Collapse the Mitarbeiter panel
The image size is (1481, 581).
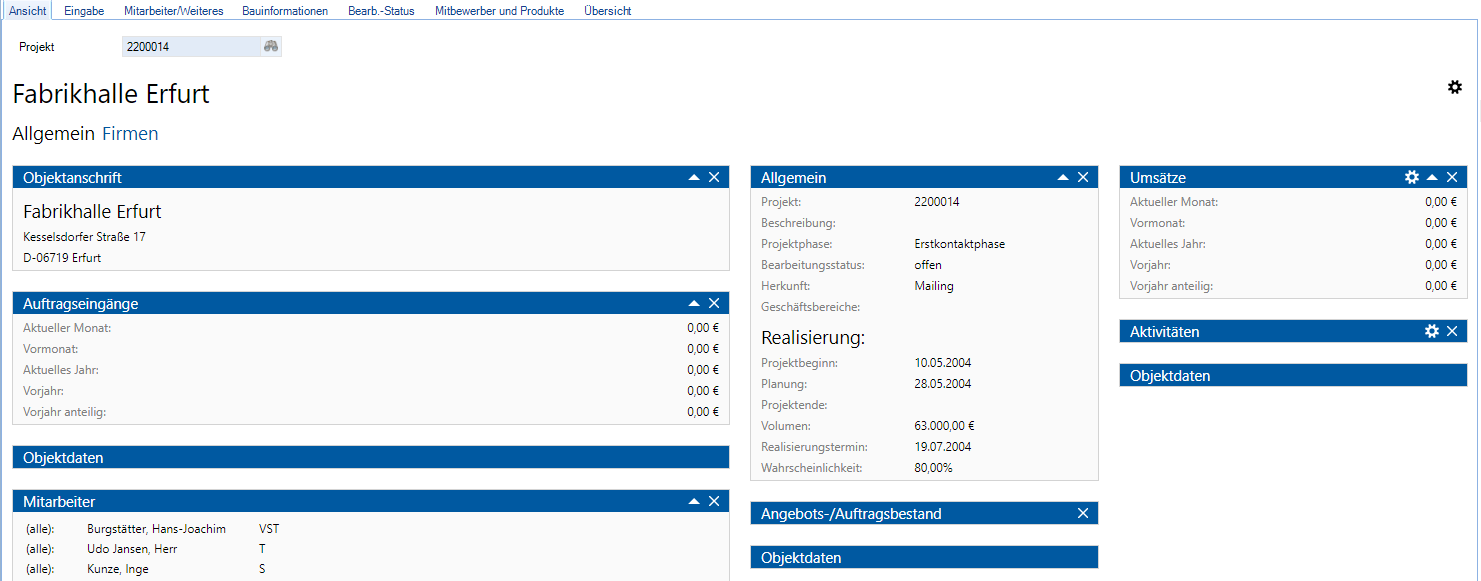click(694, 501)
